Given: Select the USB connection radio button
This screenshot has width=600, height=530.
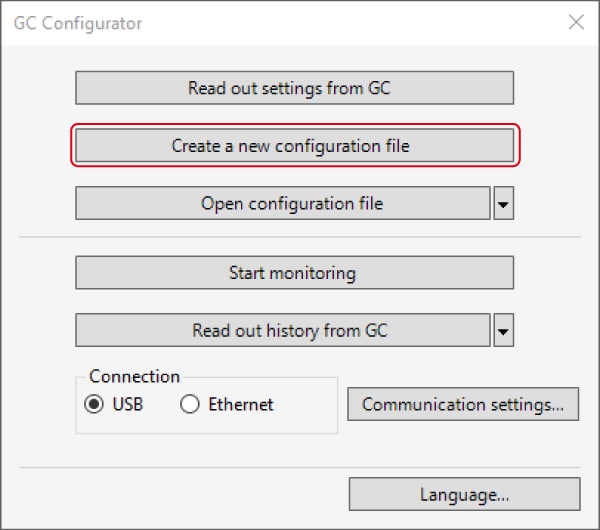Looking at the screenshot, I should click(x=94, y=404).
